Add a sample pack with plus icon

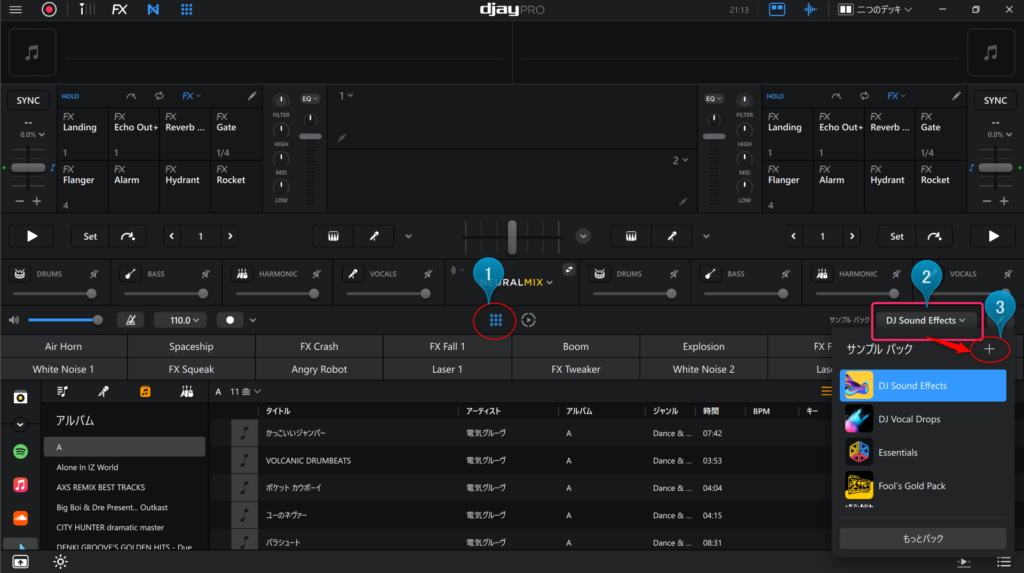[989, 349]
